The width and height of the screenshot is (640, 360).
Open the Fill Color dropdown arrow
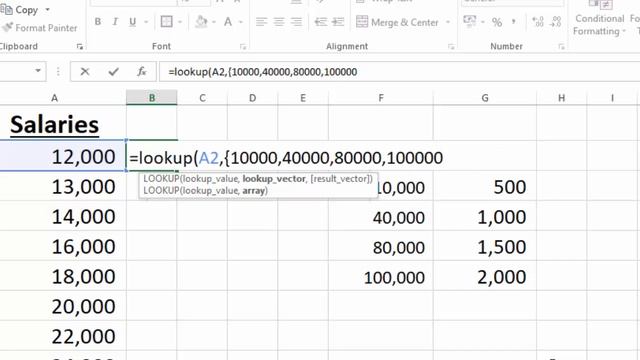point(213,22)
